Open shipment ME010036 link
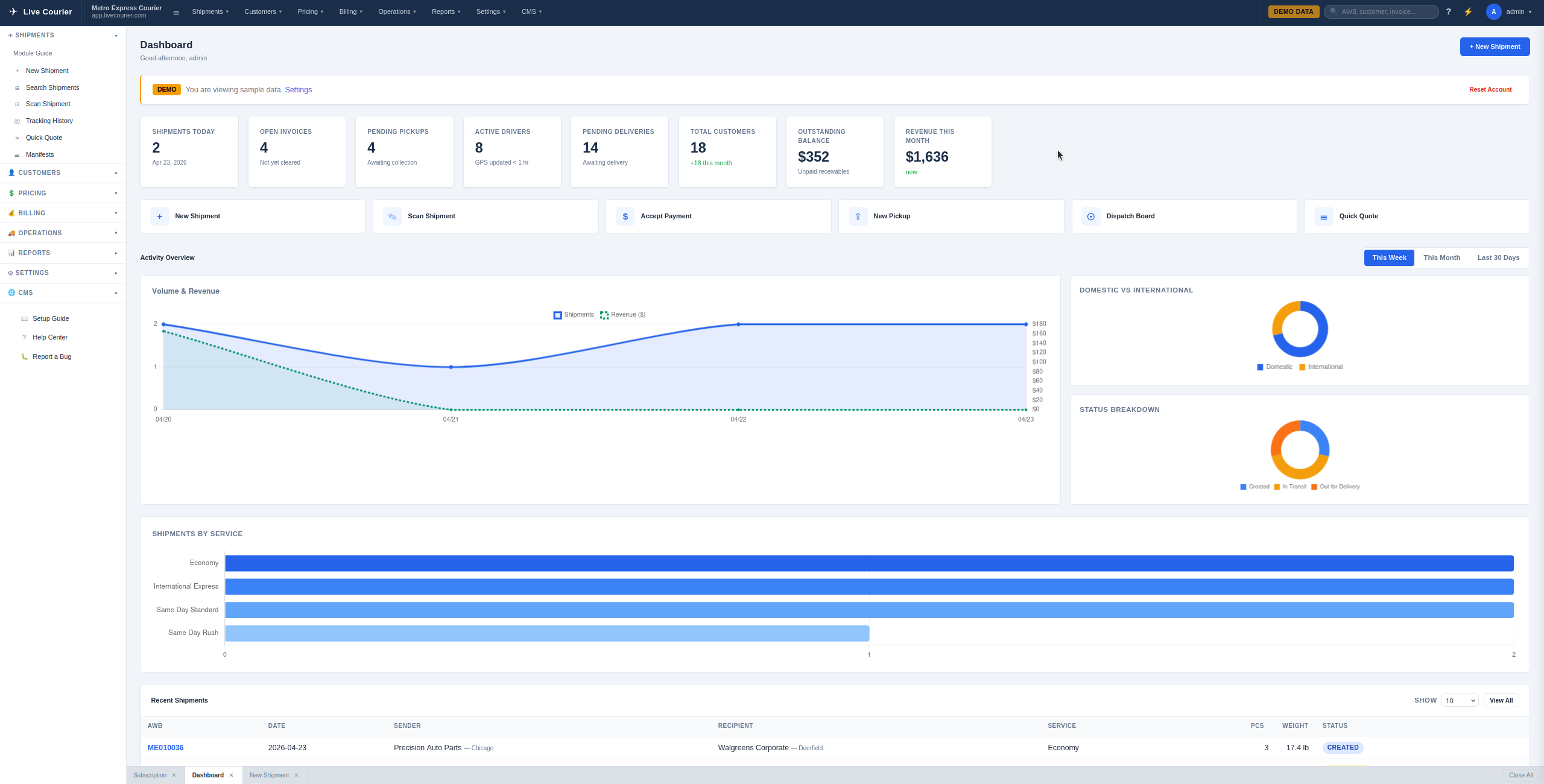Screen dimensions: 1544x784 [165, 748]
